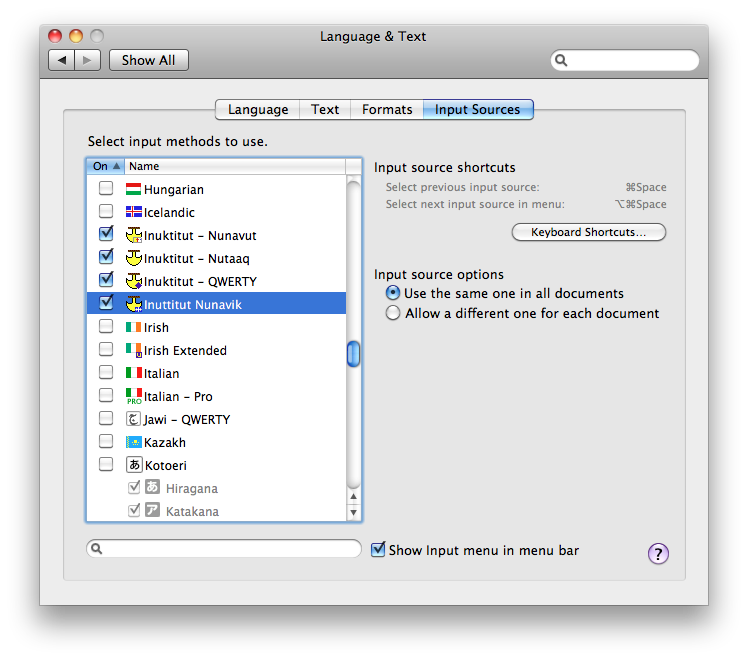Click the Hungarian flag icon

(133, 189)
